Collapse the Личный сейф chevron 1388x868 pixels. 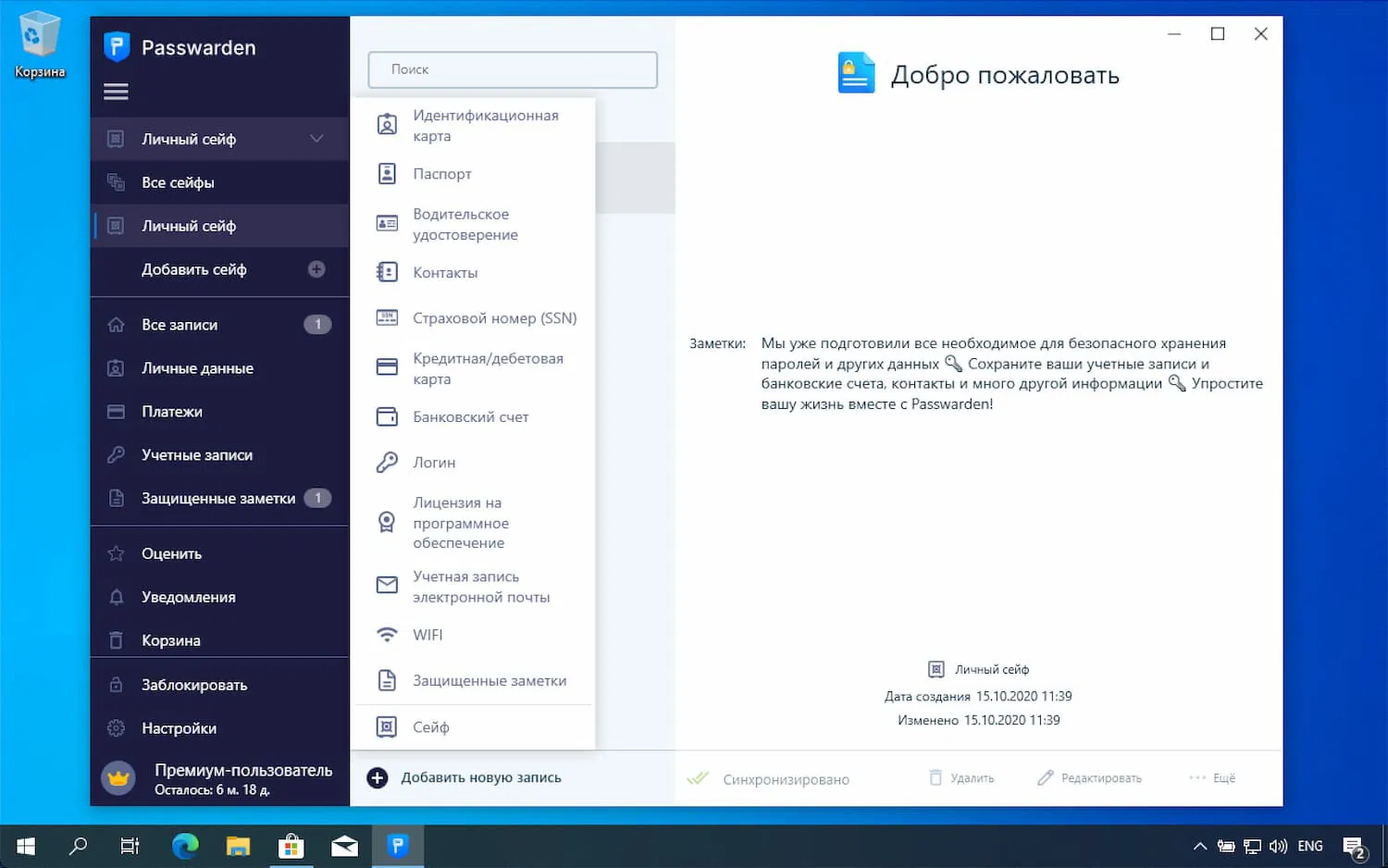pyautogui.click(x=314, y=138)
